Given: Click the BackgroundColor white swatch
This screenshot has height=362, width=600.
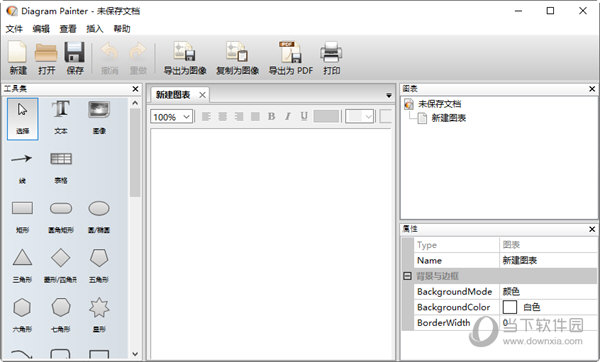Looking at the screenshot, I should [509, 307].
